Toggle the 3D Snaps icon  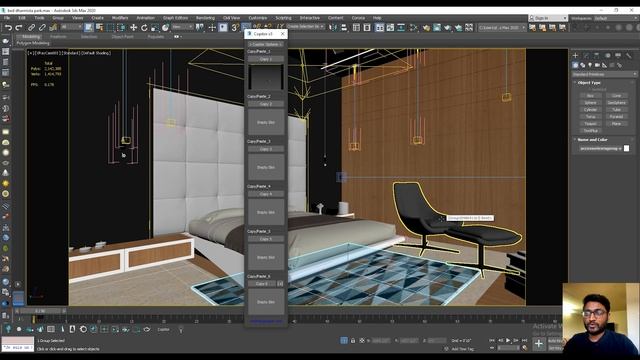coord(235,27)
